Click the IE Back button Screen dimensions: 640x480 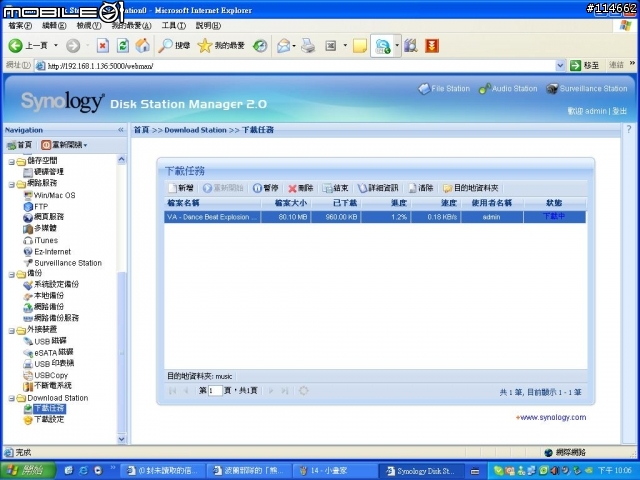coord(28,46)
